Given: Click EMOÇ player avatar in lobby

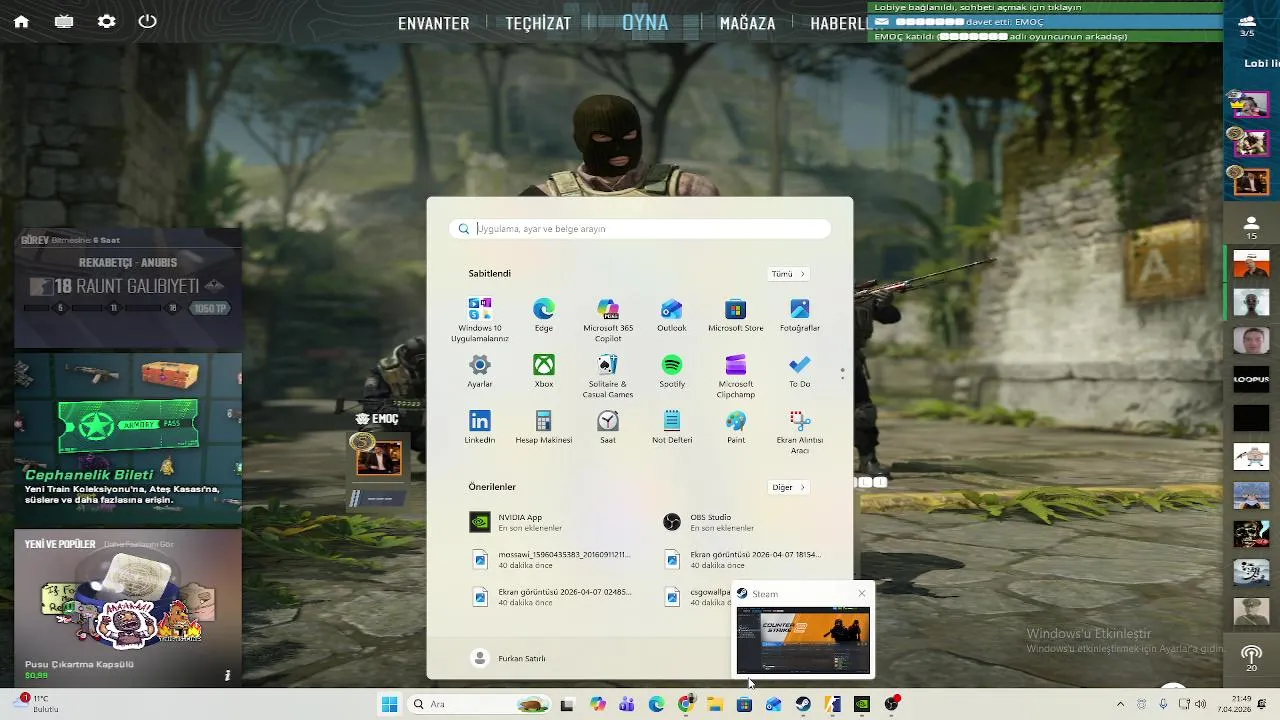Looking at the screenshot, I should [379, 458].
